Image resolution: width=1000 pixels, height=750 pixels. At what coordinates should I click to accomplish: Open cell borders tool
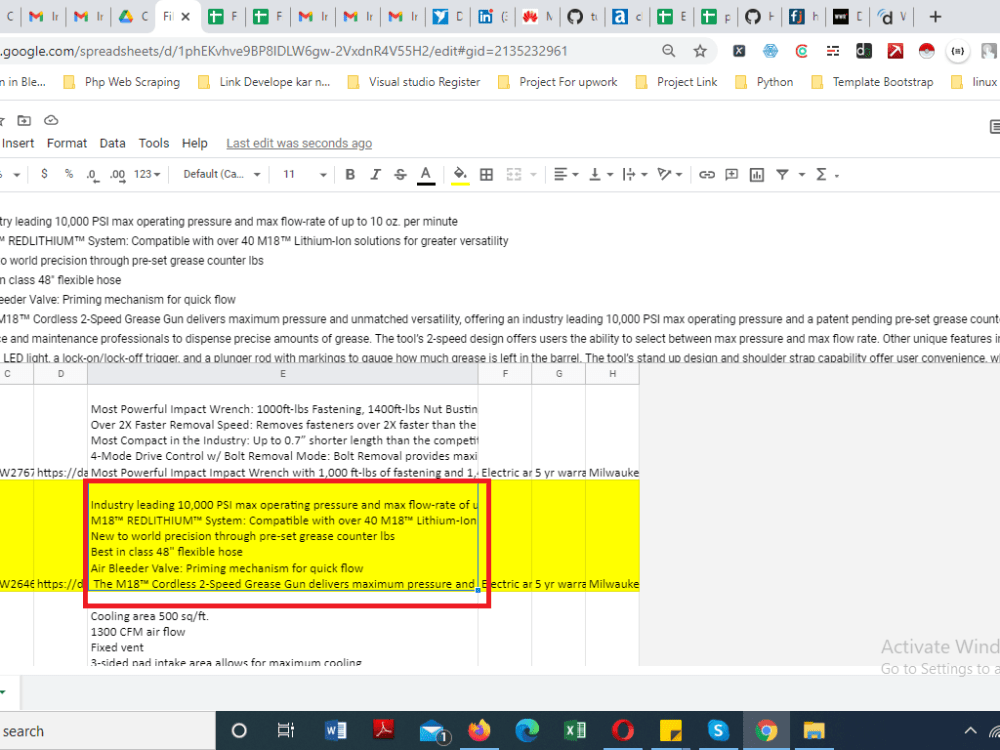coord(486,174)
